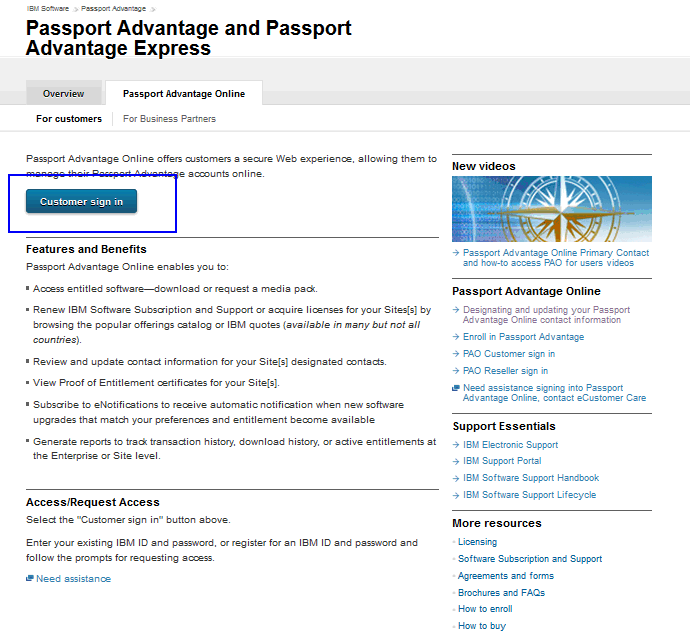The image size is (690, 635).
Task: Open the IBM Software Support Handbook link
Action: coord(531,478)
